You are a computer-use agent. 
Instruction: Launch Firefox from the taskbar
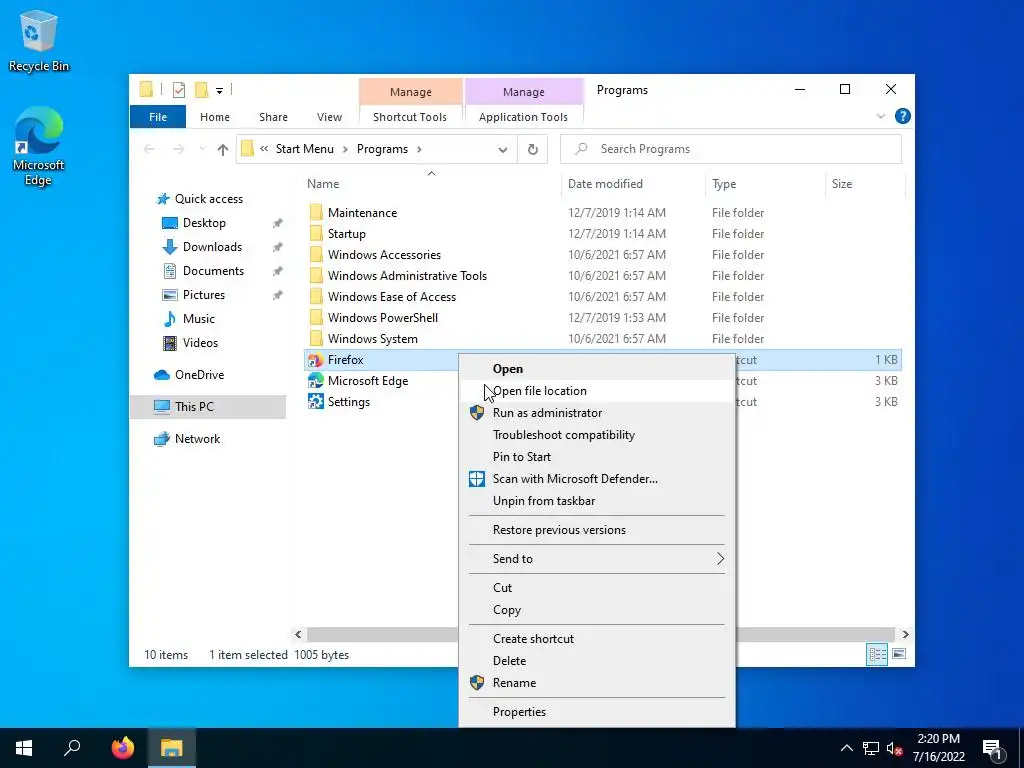[x=122, y=748]
